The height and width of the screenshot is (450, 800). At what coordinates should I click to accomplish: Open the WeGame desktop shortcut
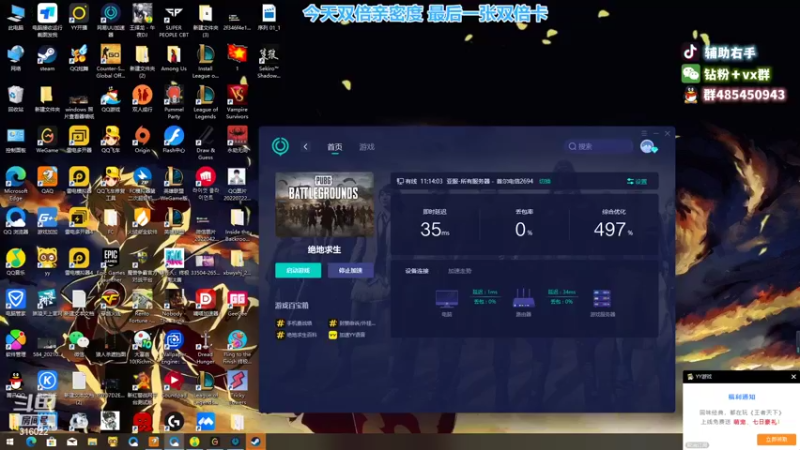(x=47, y=140)
